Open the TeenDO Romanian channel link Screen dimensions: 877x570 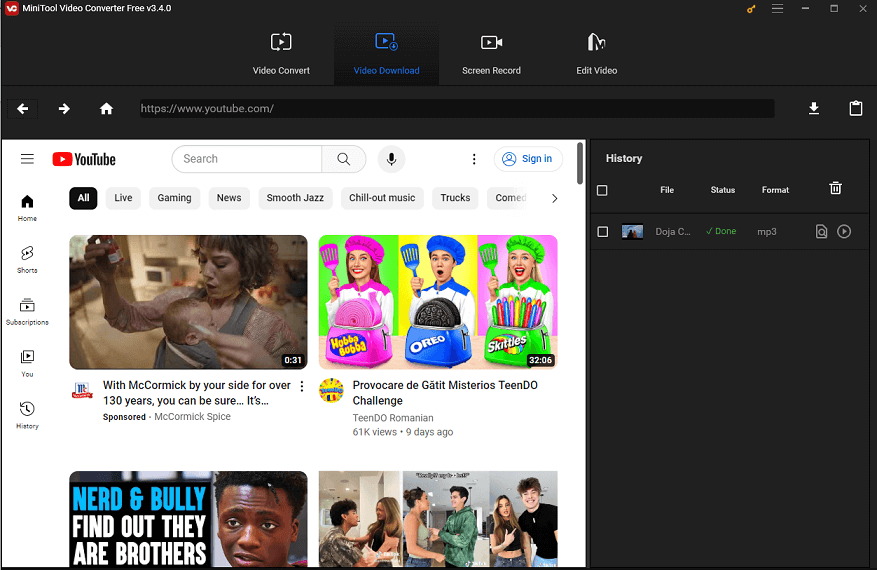point(393,418)
